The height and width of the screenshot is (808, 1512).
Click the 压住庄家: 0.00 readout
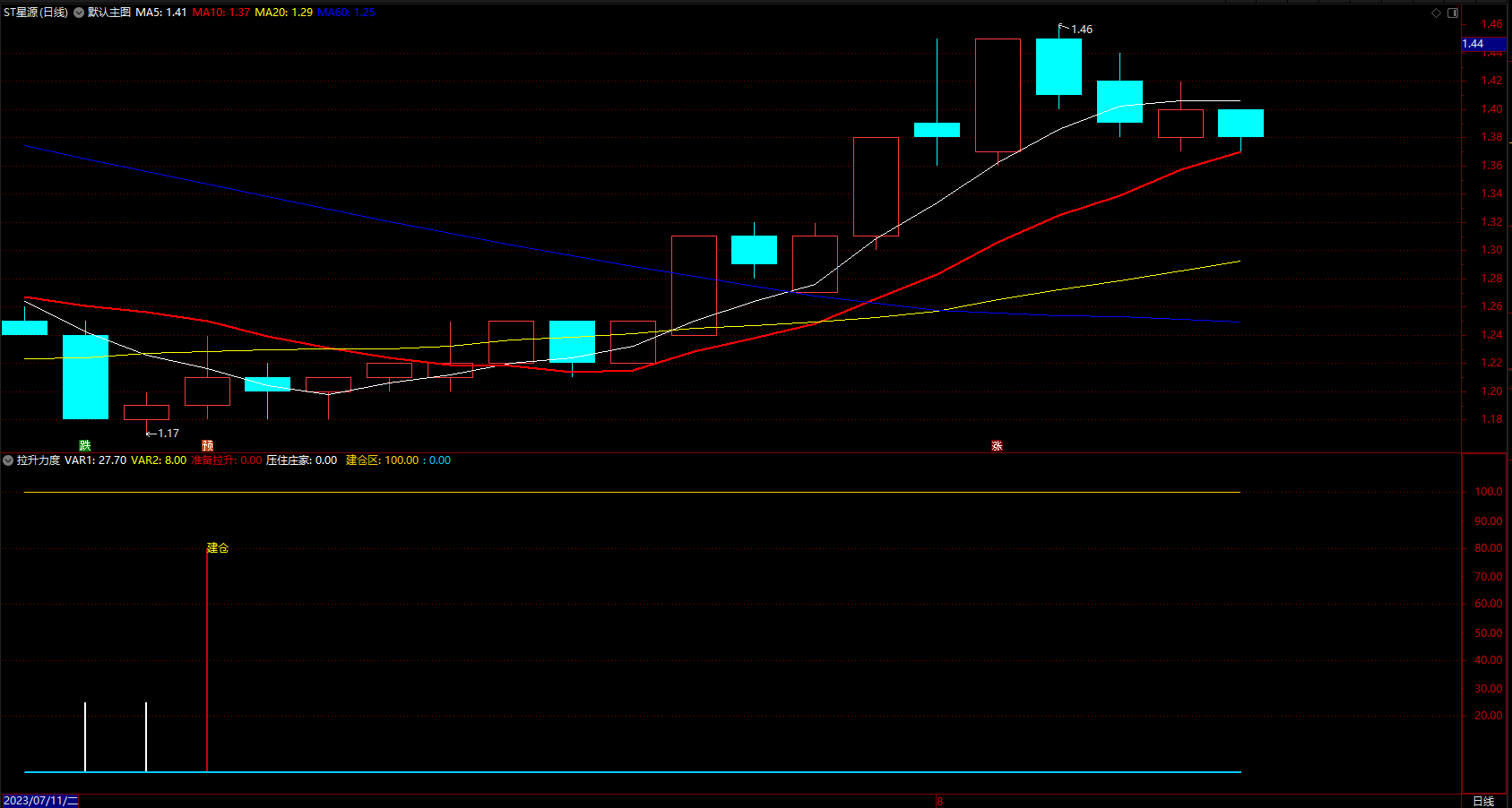tap(302, 460)
